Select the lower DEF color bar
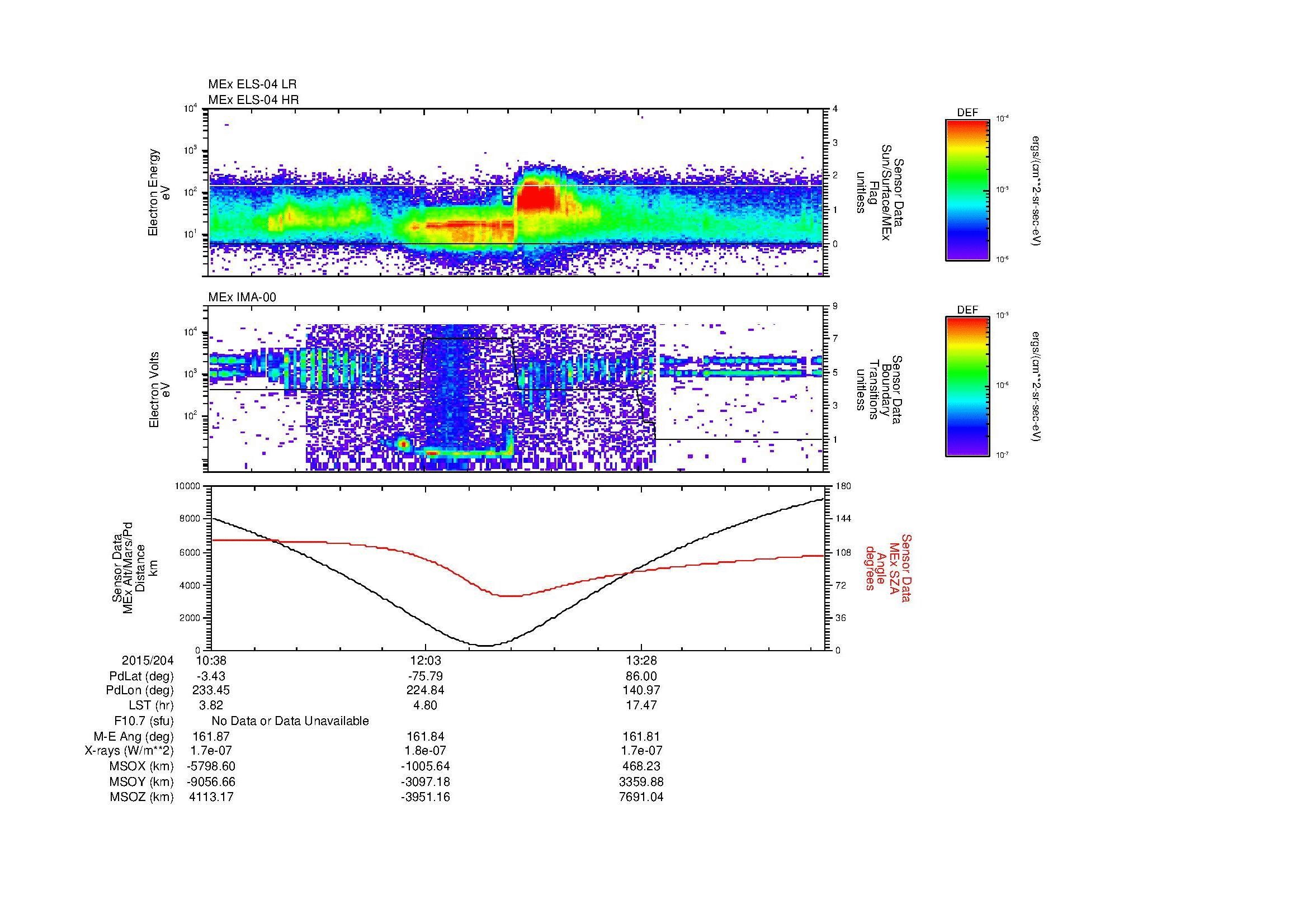Screen dimensions: 1308x924 coord(967,387)
